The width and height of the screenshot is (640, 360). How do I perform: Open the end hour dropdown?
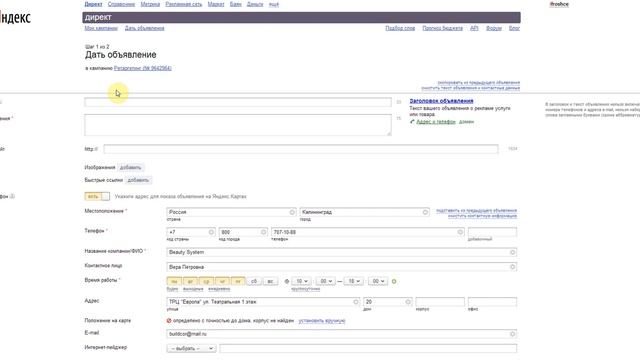[x=354, y=282]
